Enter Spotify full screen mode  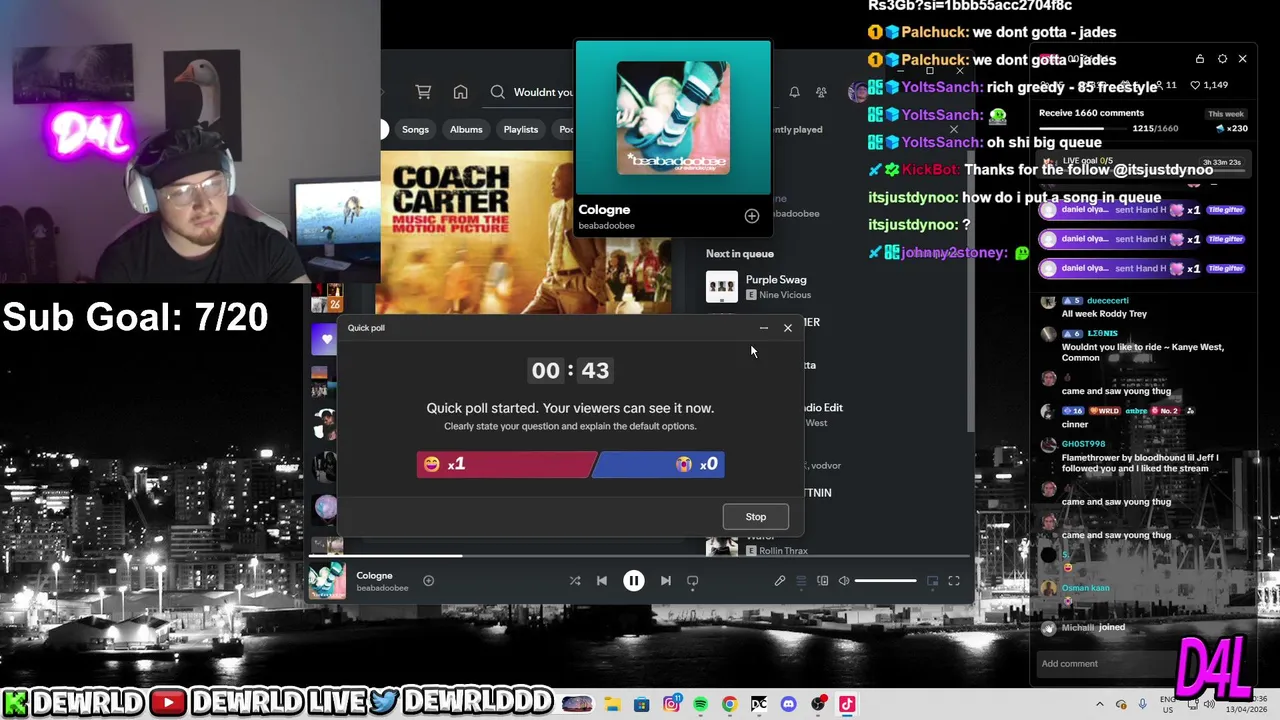click(x=954, y=580)
